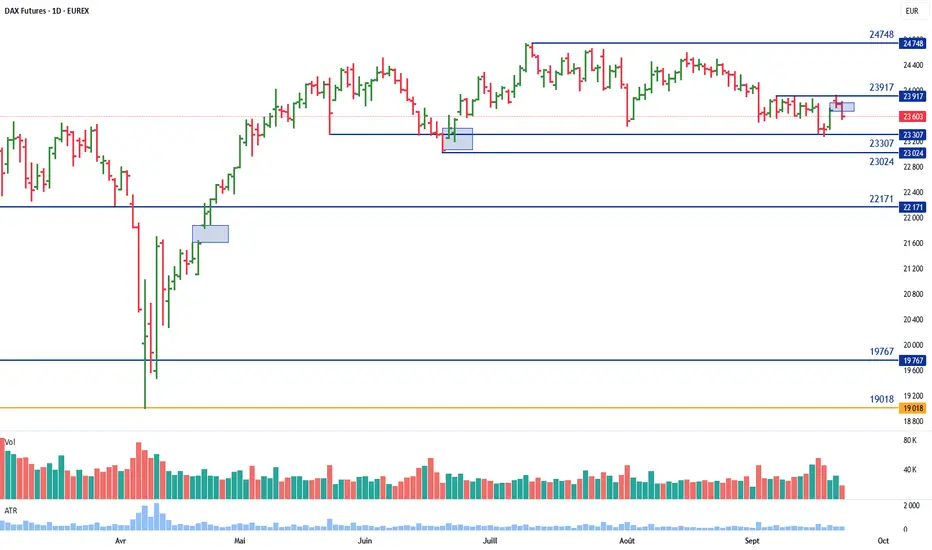Click the 24748 price axis tag
Screen dimensions: 932x550
point(912,43)
